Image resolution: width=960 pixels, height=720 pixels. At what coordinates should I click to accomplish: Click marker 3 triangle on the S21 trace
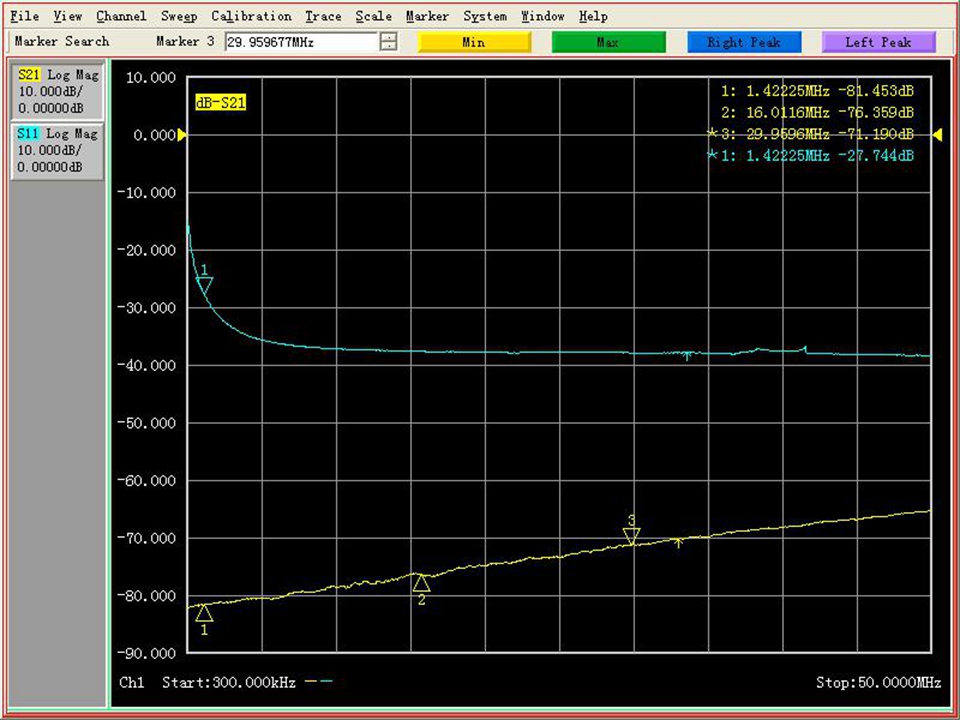coord(631,537)
